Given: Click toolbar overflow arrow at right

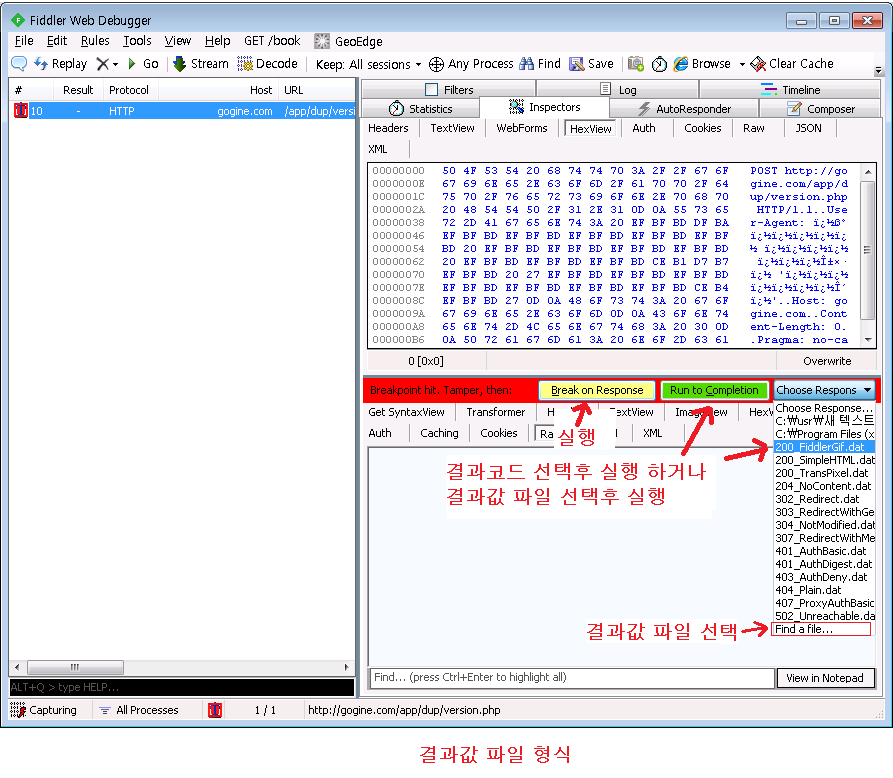Looking at the screenshot, I should 879,71.
